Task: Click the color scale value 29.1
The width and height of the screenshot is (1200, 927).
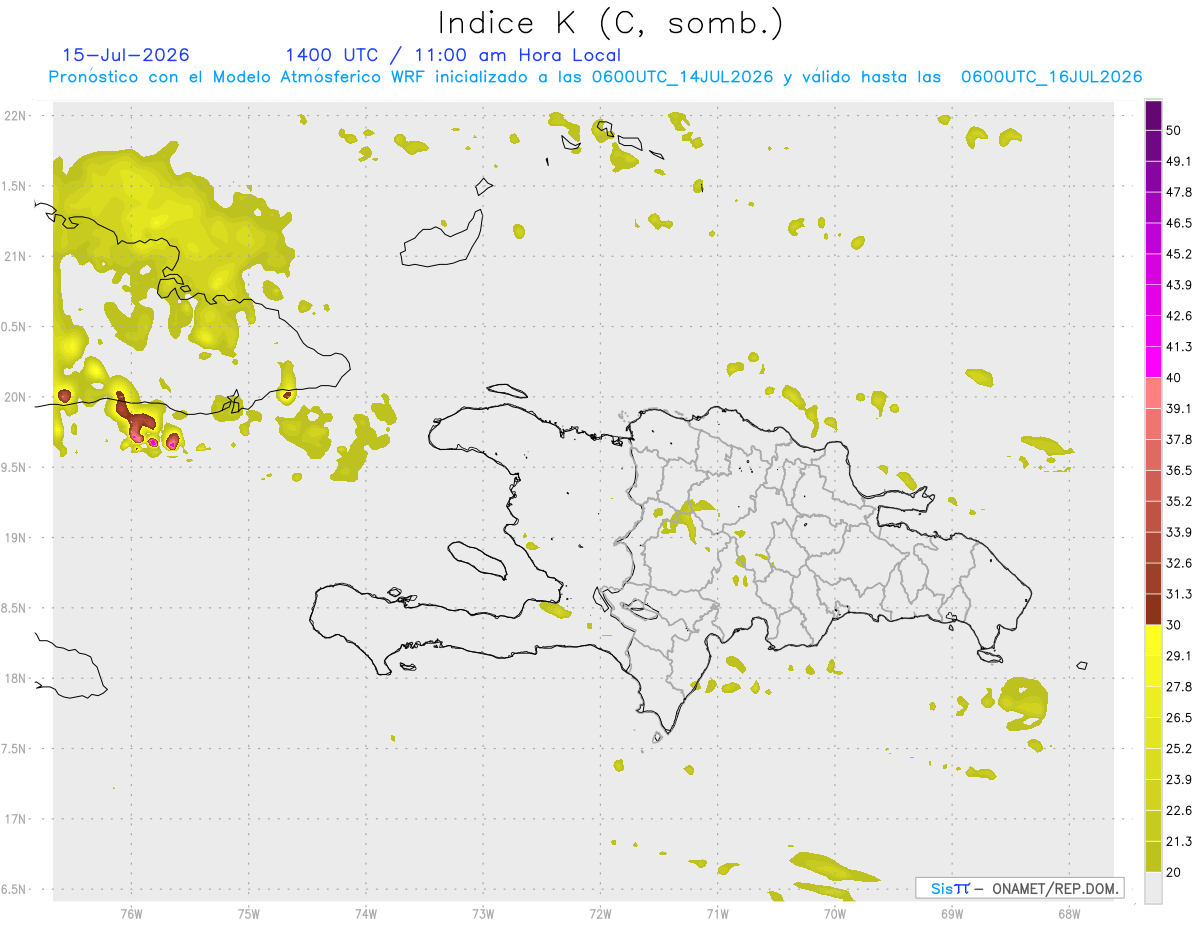Action: point(1179,655)
